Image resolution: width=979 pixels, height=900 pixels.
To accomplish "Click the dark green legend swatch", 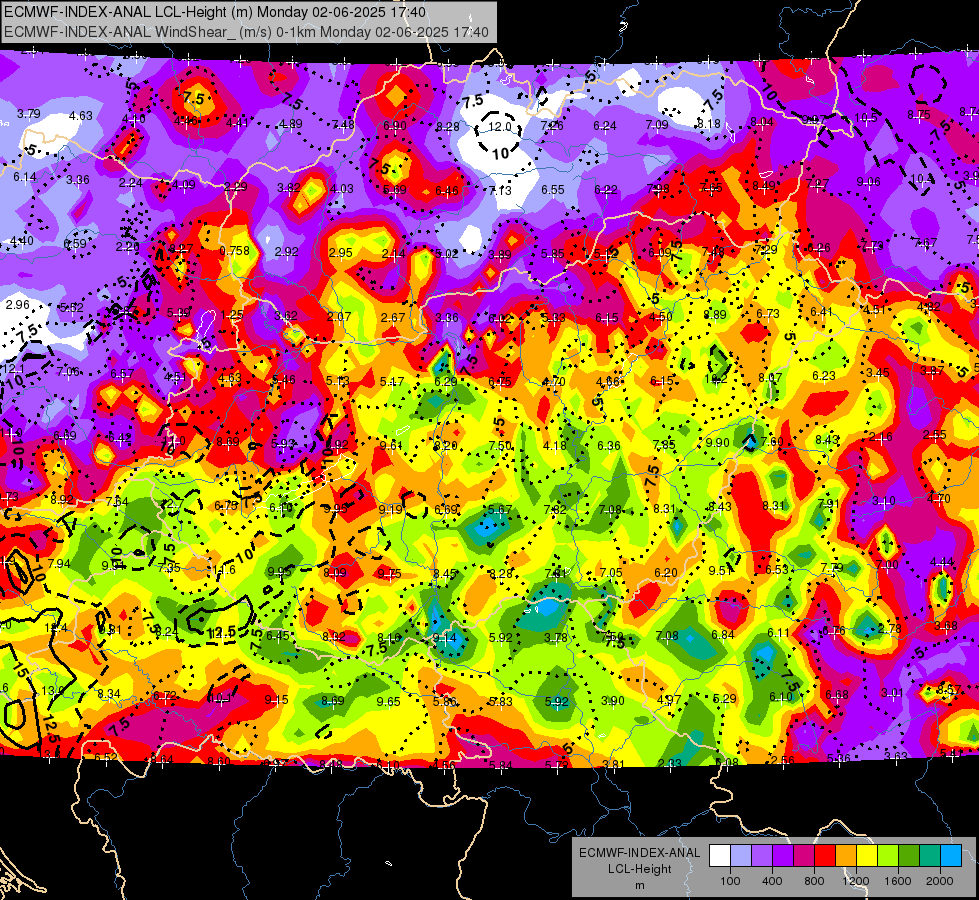I will click(909, 855).
